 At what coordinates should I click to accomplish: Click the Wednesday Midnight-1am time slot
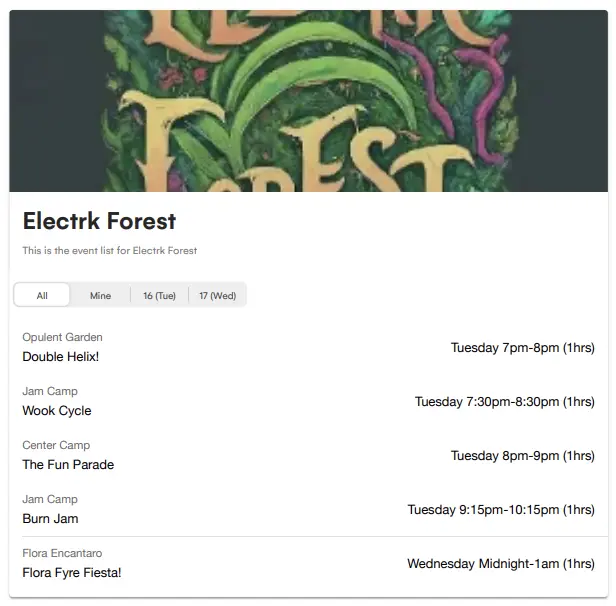pos(500,564)
